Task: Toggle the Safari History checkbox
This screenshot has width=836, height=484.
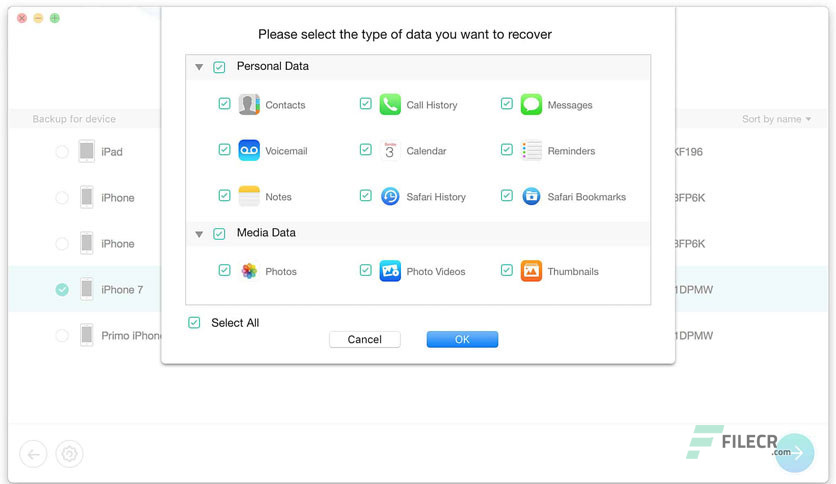Action: tap(365, 195)
